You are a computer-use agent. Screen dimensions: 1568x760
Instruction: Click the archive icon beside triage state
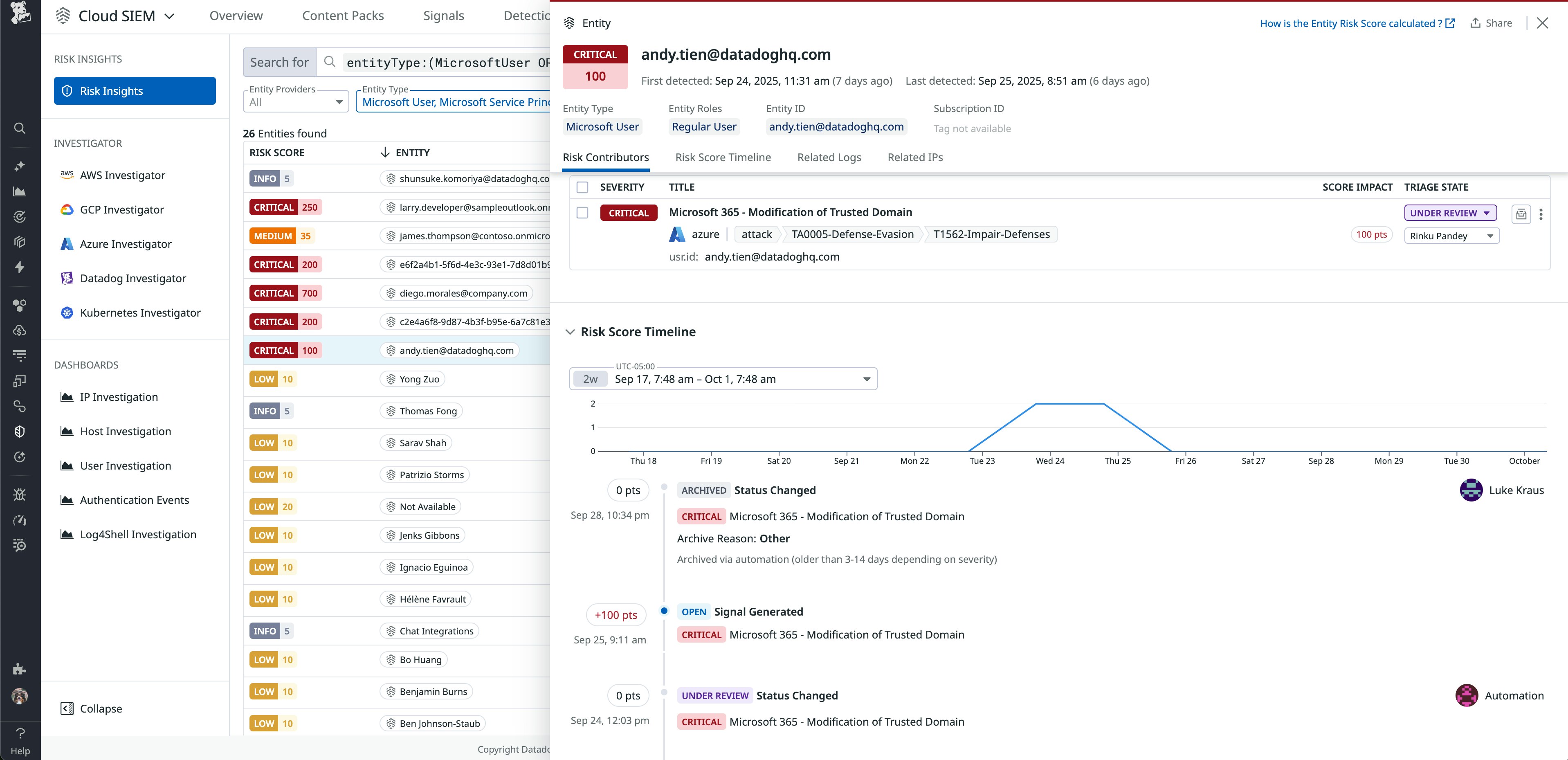tap(1521, 214)
